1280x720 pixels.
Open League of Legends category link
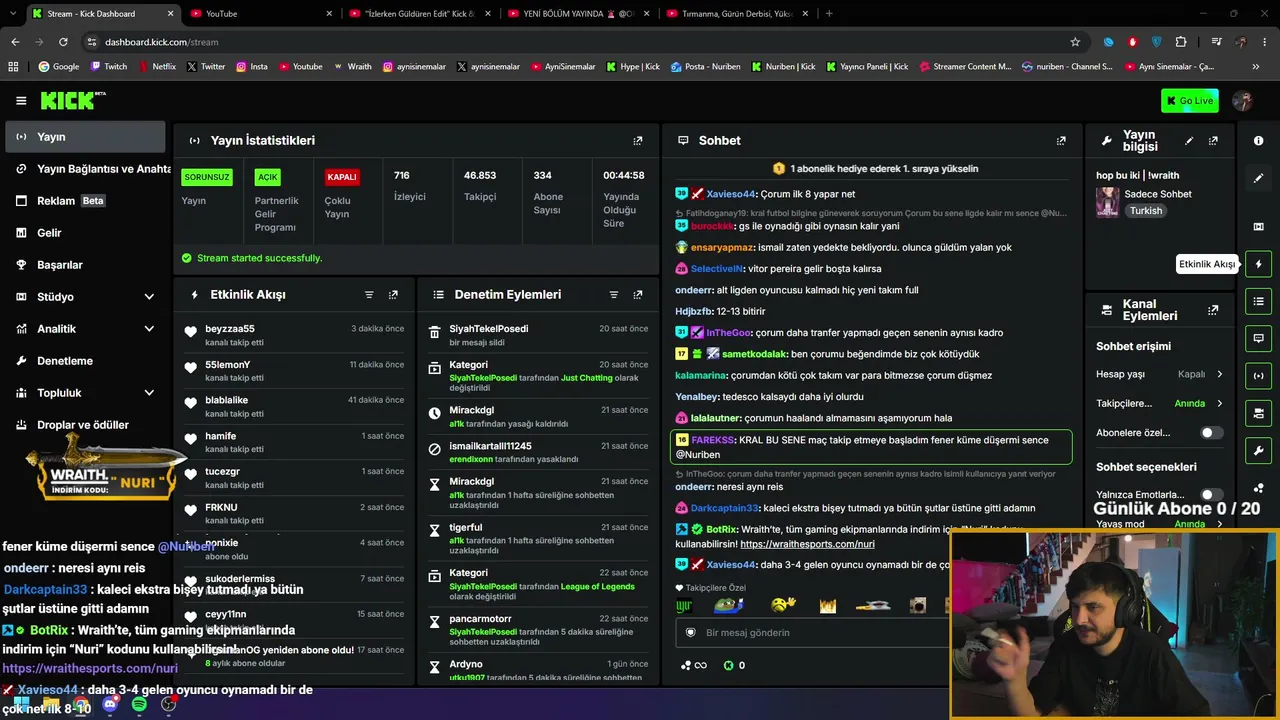[x=598, y=586]
